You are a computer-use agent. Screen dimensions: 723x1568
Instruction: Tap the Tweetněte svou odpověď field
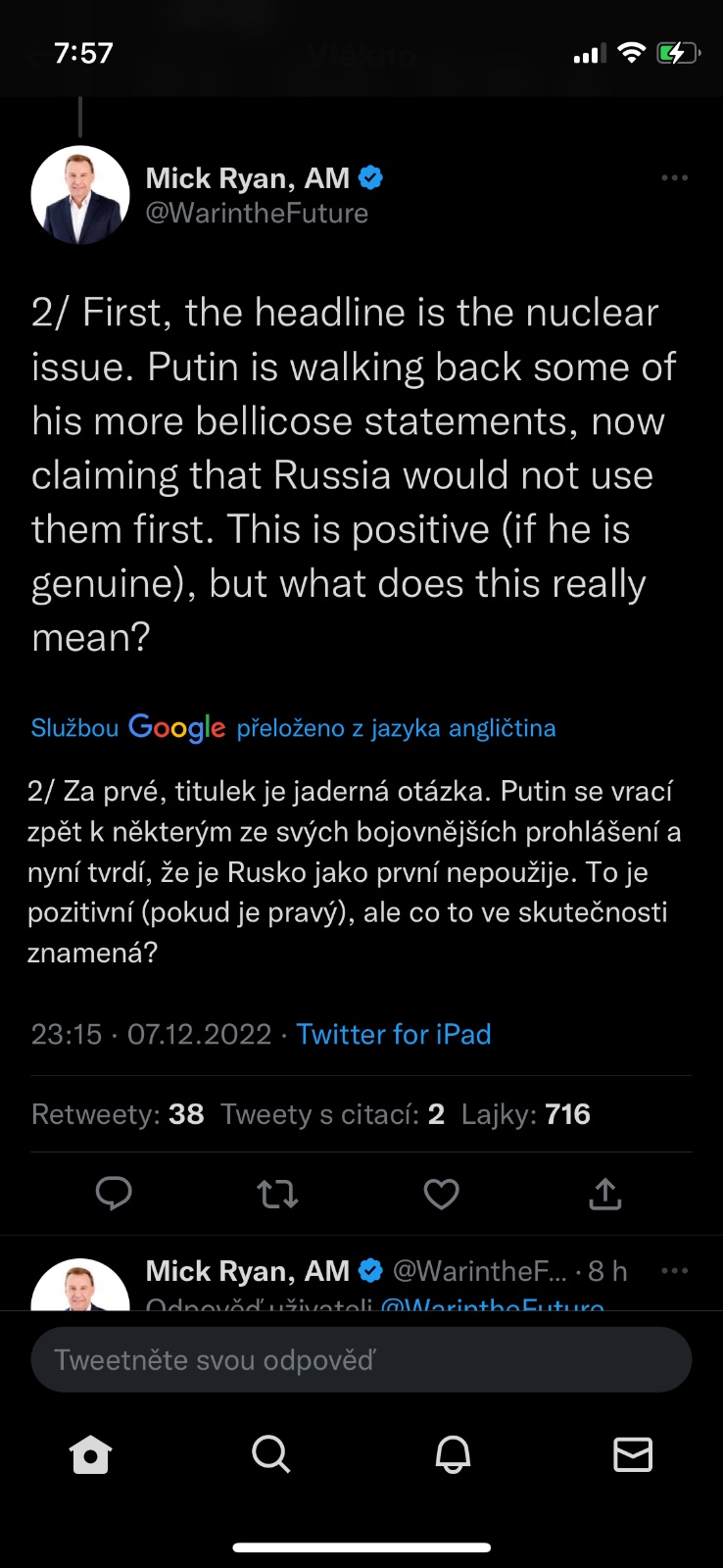pyautogui.click(x=361, y=1359)
